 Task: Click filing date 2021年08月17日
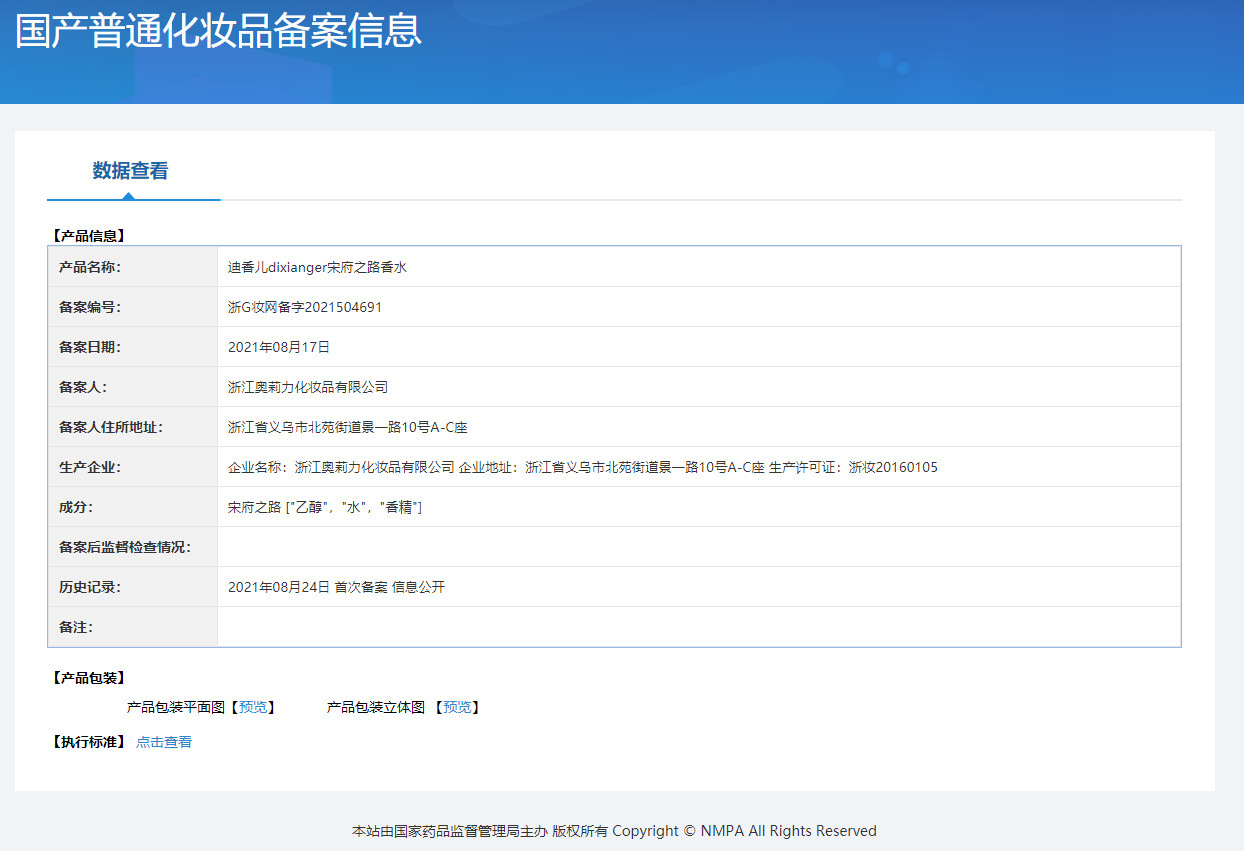[279, 347]
